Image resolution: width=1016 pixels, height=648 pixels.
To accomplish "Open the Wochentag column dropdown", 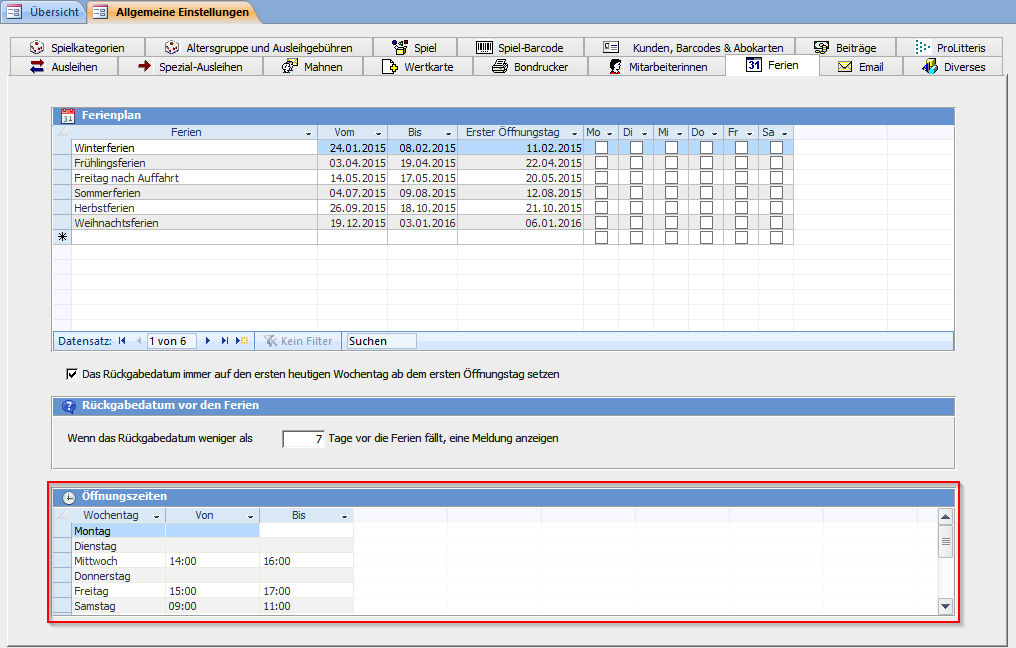I will point(156,516).
